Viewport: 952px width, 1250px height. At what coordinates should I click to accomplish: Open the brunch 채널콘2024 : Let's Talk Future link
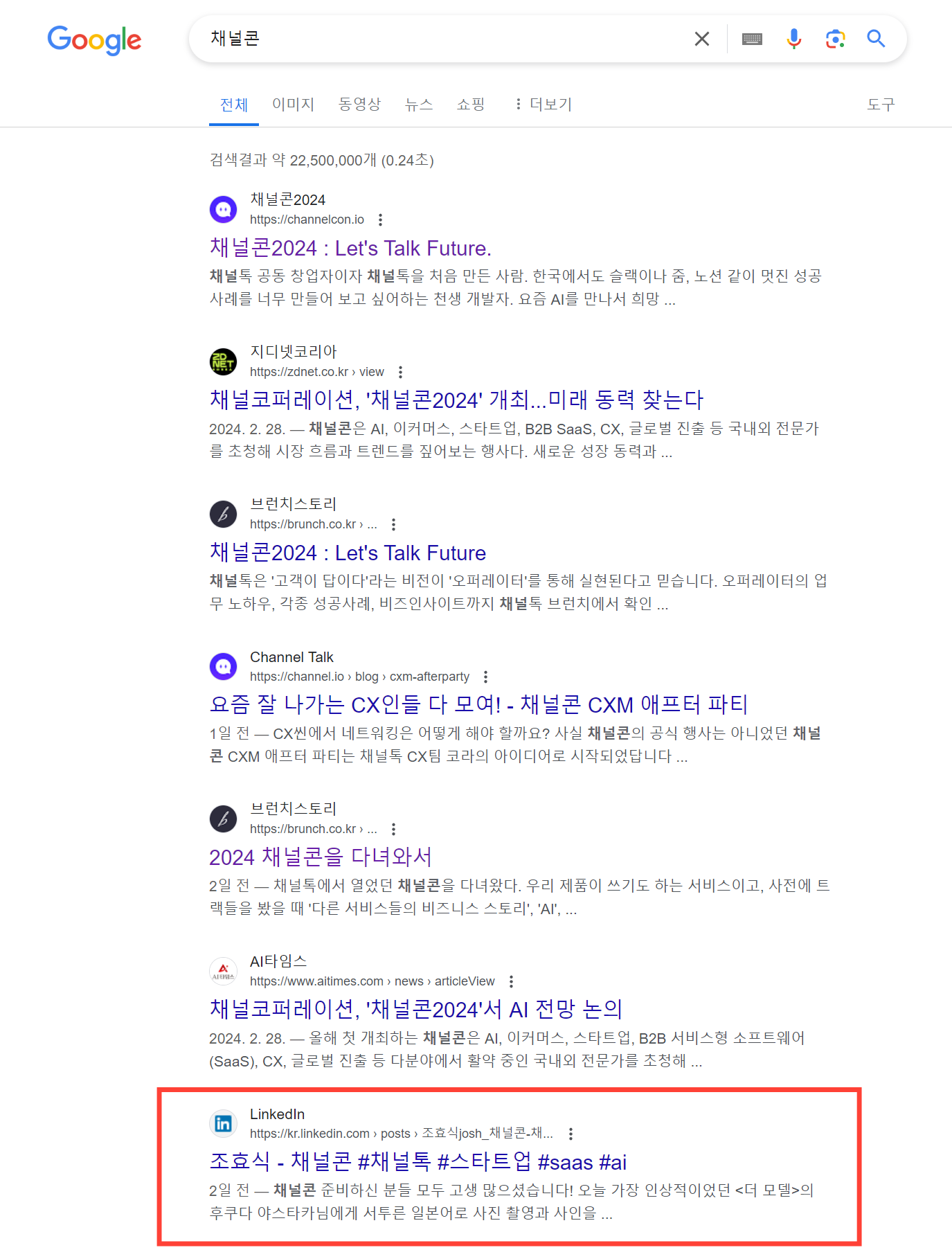[348, 553]
